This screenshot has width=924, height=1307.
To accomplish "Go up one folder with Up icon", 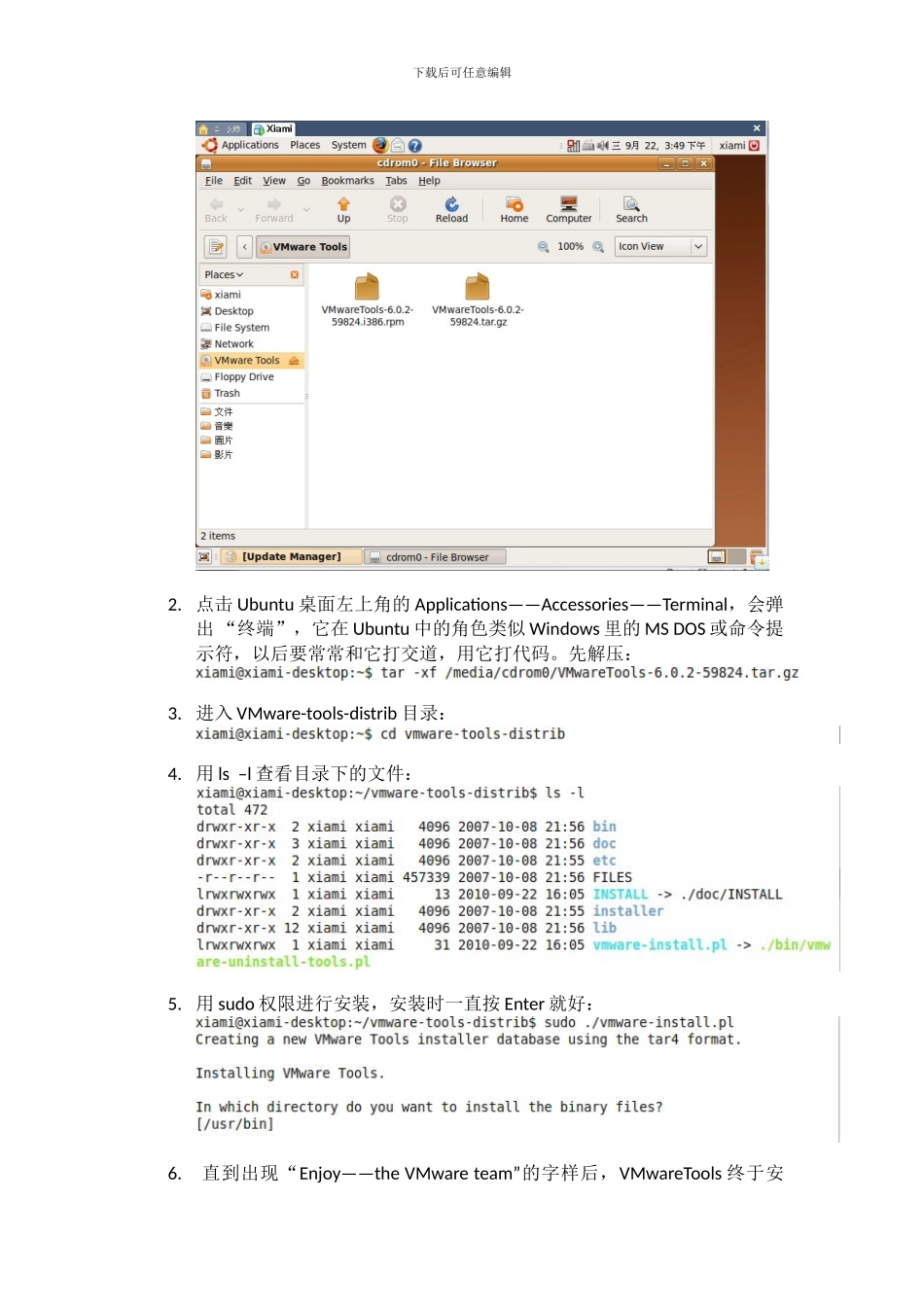I will (x=343, y=209).
